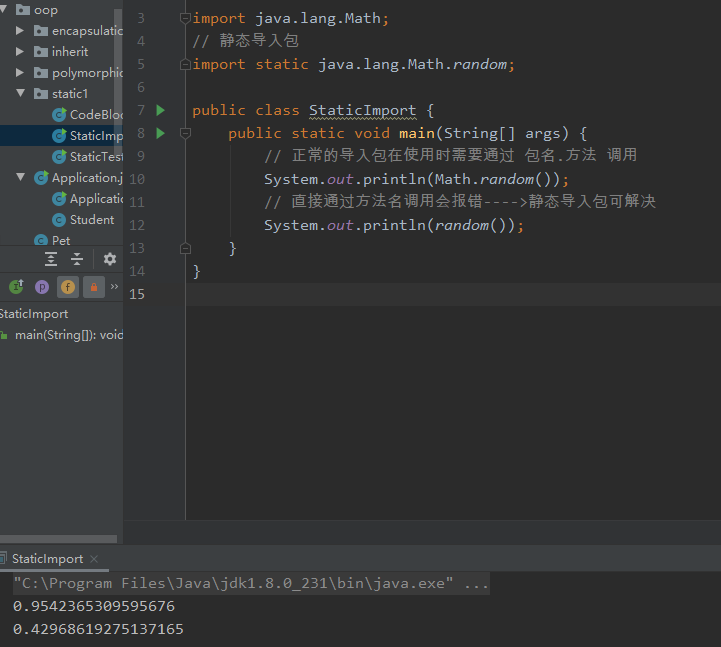The width and height of the screenshot is (721, 647).
Task: Open Structure panel settings gear
Action: 109,259
